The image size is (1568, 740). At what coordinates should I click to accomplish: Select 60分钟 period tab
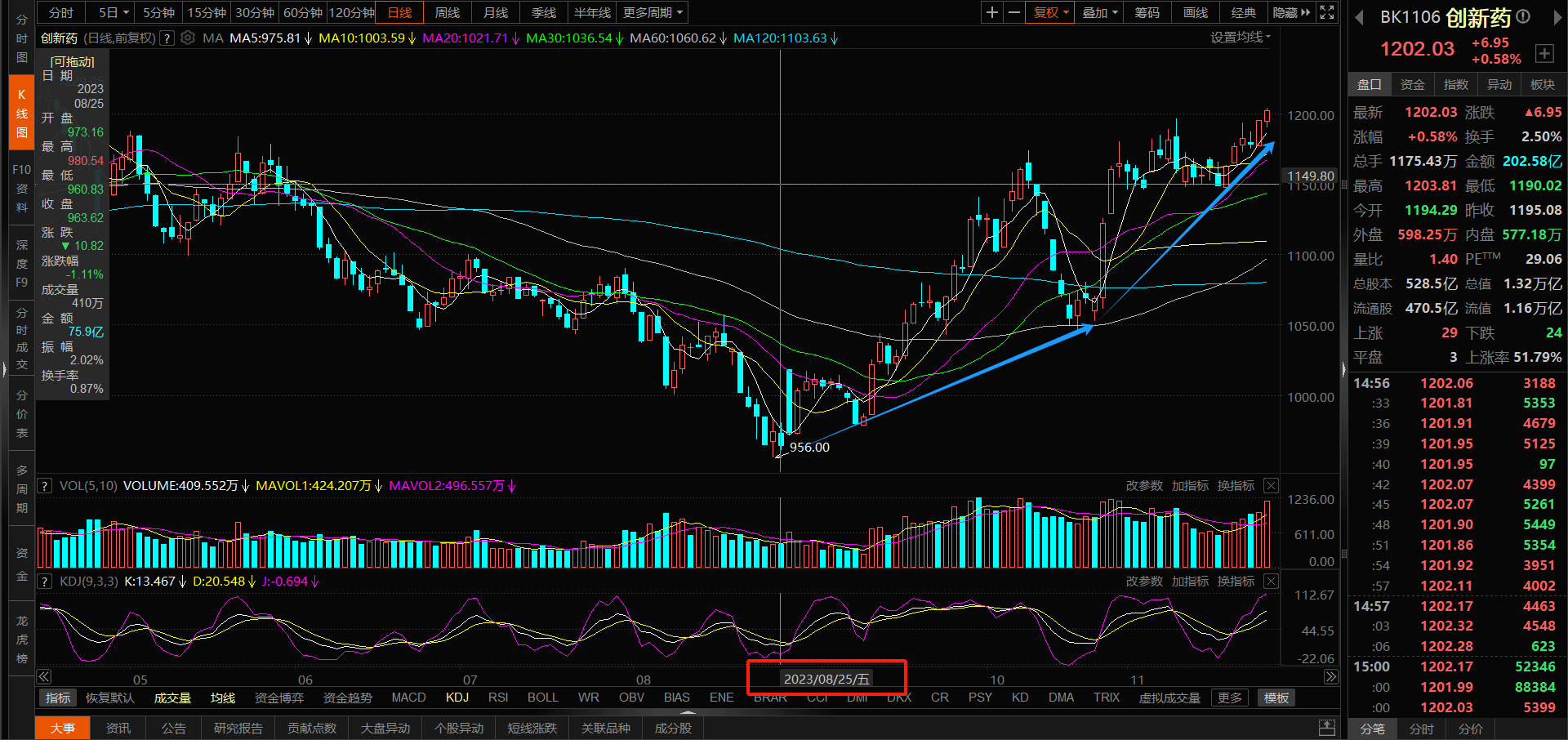(303, 12)
